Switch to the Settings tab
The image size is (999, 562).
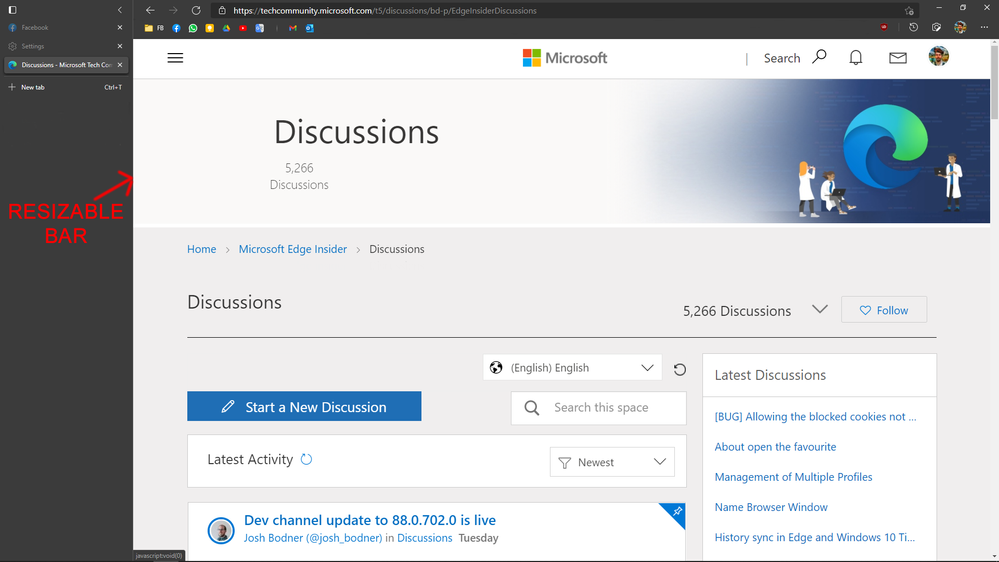point(61,46)
